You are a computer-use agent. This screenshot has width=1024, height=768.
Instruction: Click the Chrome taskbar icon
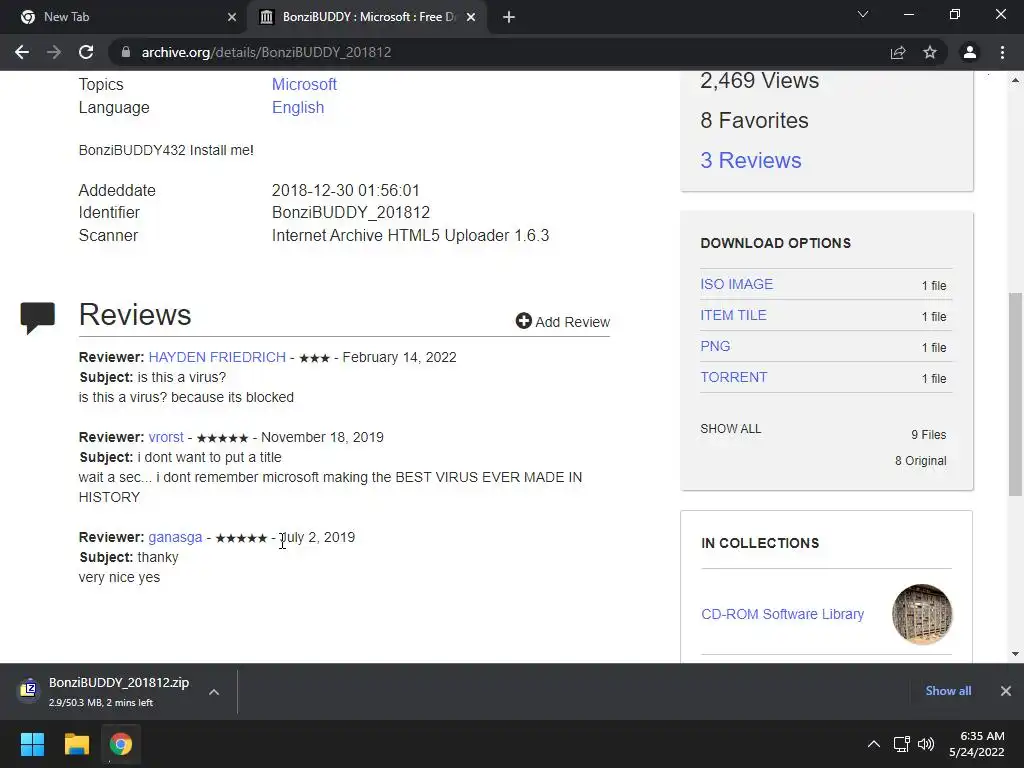pyautogui.click(x=120, y=744)
